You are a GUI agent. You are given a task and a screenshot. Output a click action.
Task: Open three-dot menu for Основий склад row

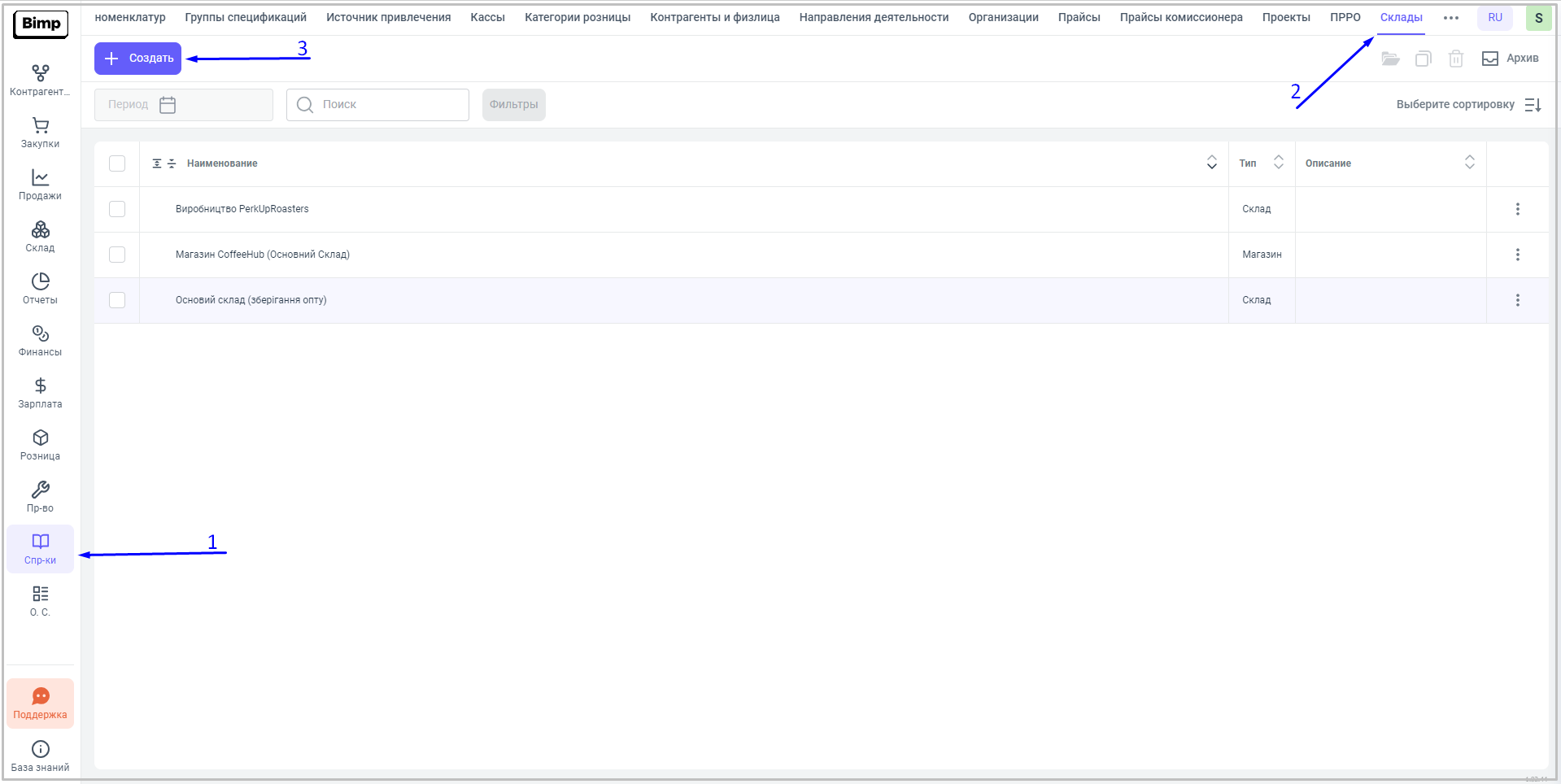1517,300
